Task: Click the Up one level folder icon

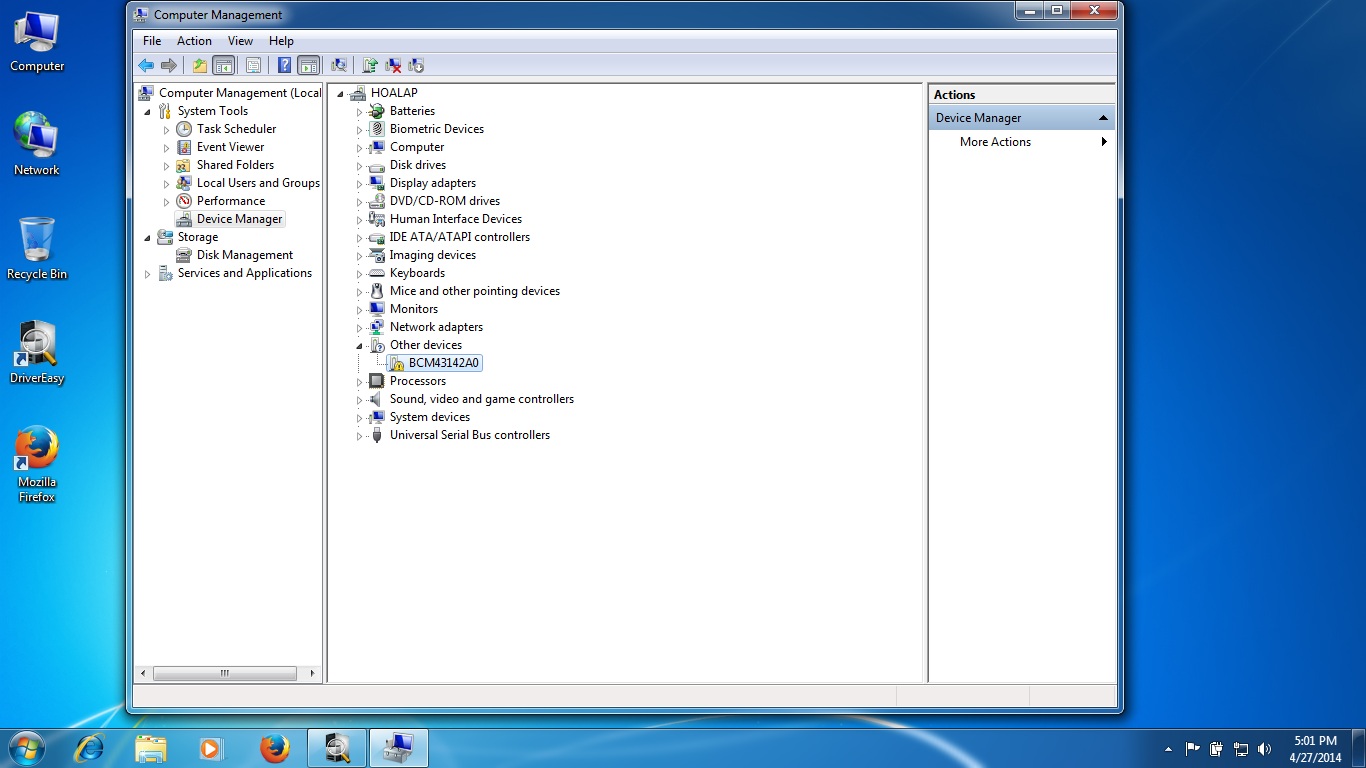Action: pos(199,66)
